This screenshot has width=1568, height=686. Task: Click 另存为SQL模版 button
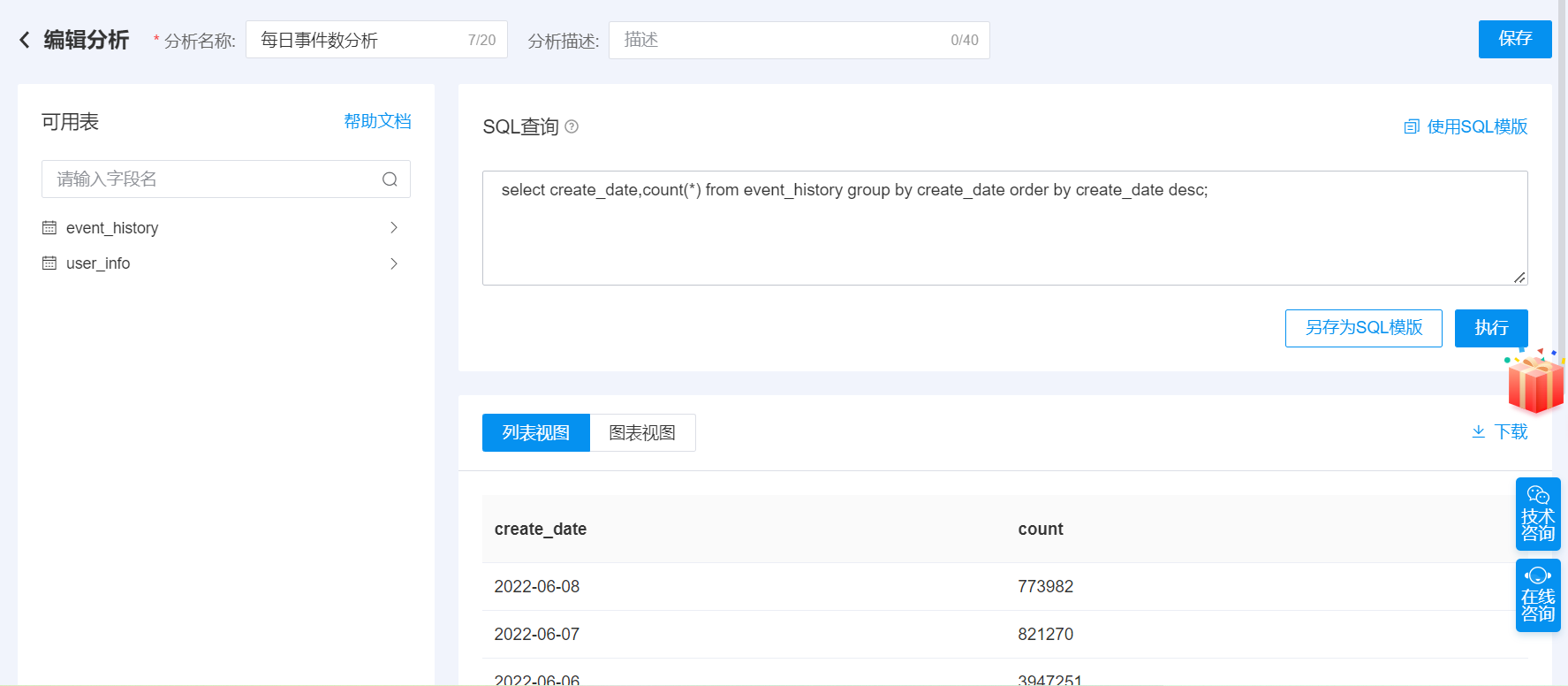click(1364, 328)
